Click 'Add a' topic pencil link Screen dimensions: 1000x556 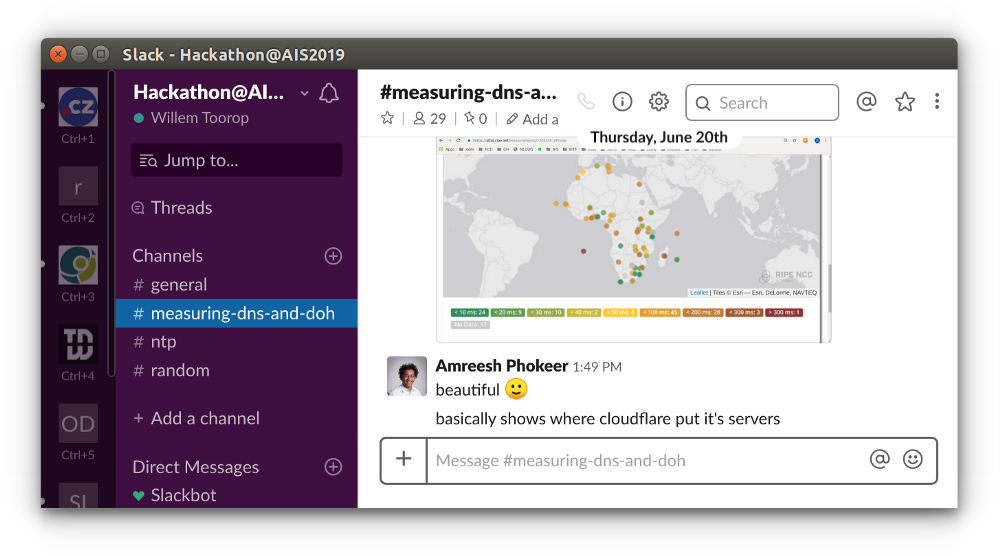click(x=533, y=119)
